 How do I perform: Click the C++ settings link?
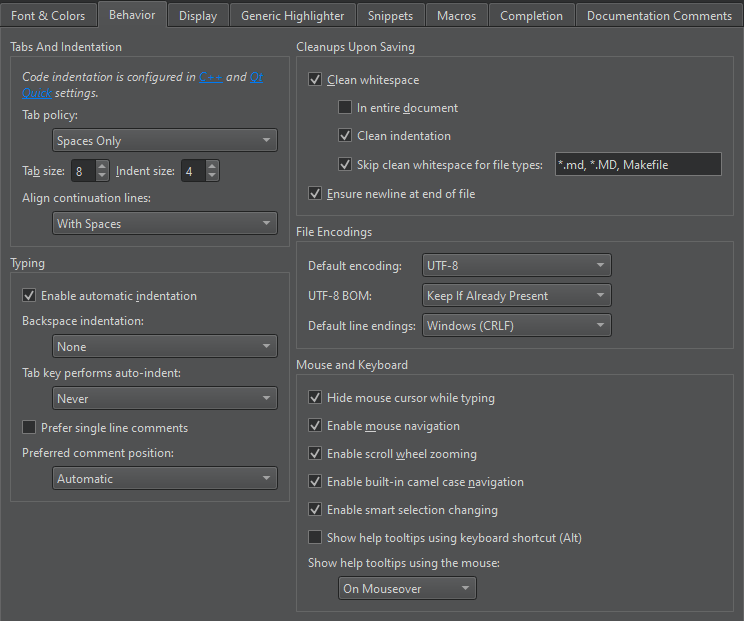click(x=211, y=77)
